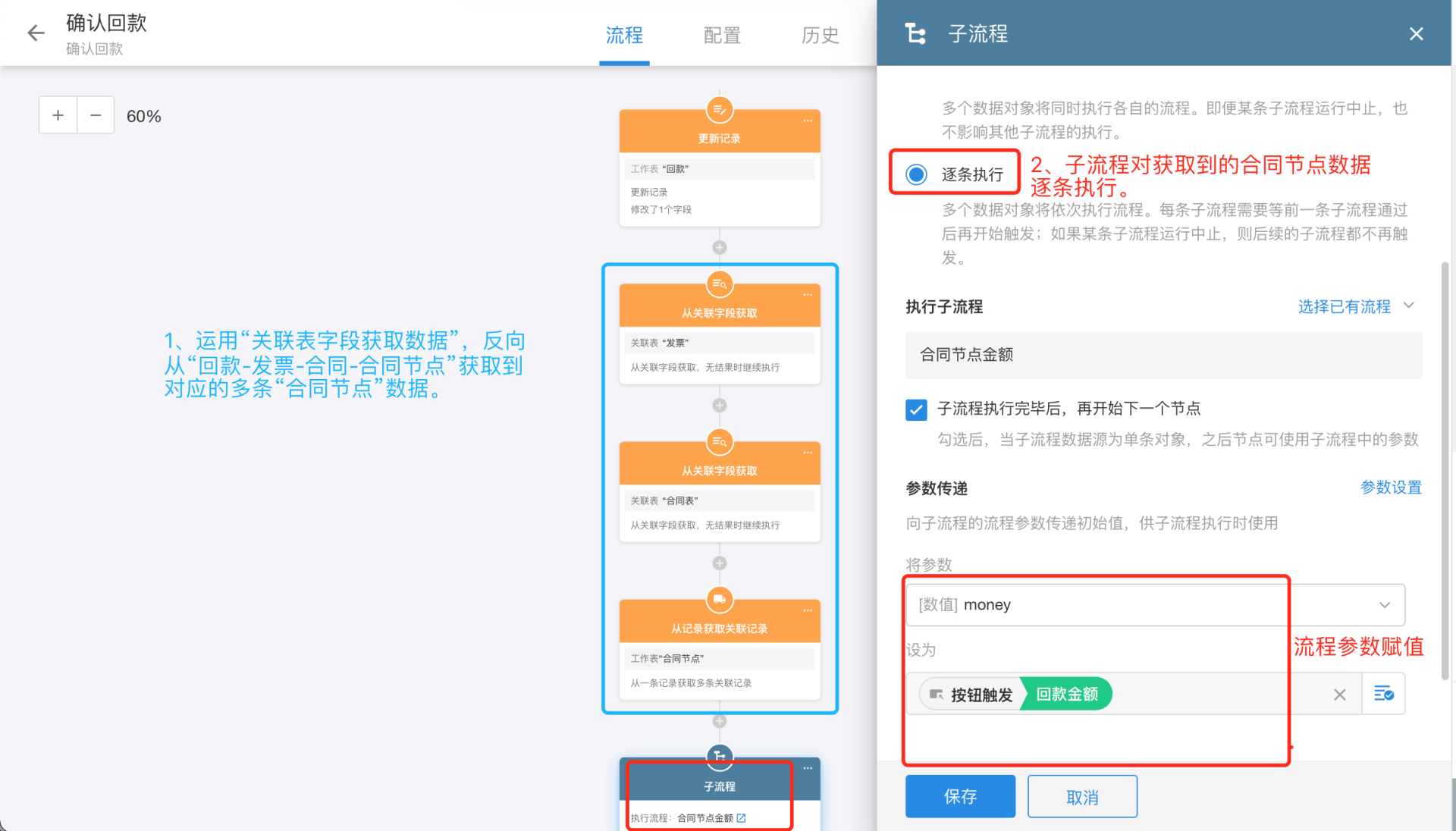Click the zoom in plus button
The height and width of the screenshot is (831, 1456).
point(58,115)
